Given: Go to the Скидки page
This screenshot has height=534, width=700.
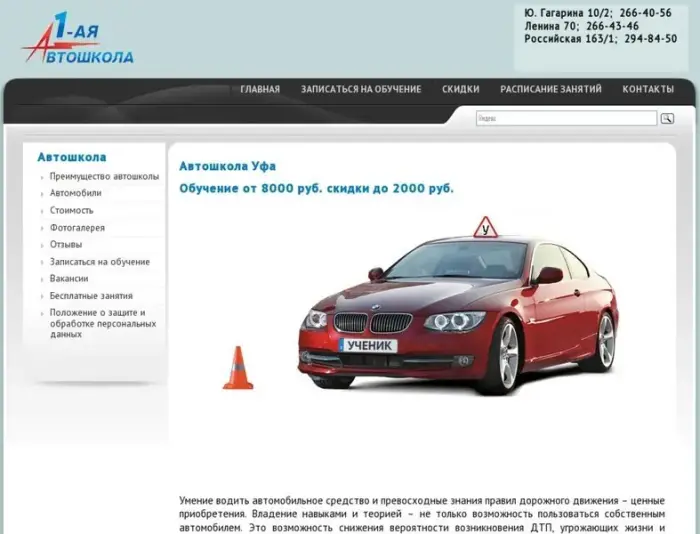Looking at the screenshot, I should [461, 89].
